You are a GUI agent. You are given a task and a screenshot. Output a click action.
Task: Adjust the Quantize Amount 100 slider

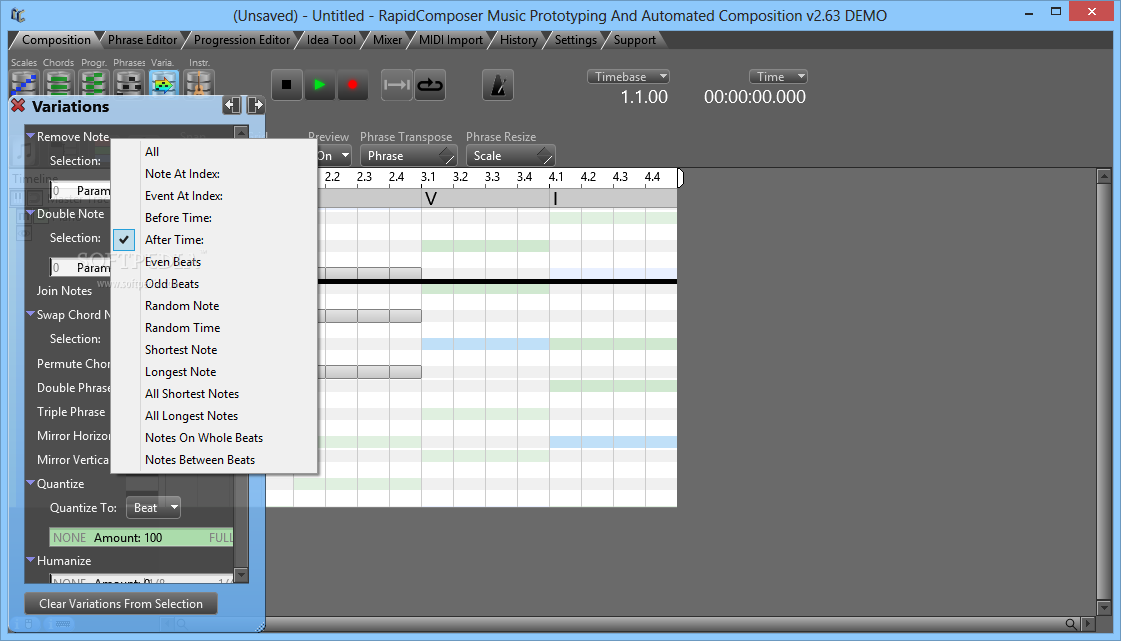point(142,537)
